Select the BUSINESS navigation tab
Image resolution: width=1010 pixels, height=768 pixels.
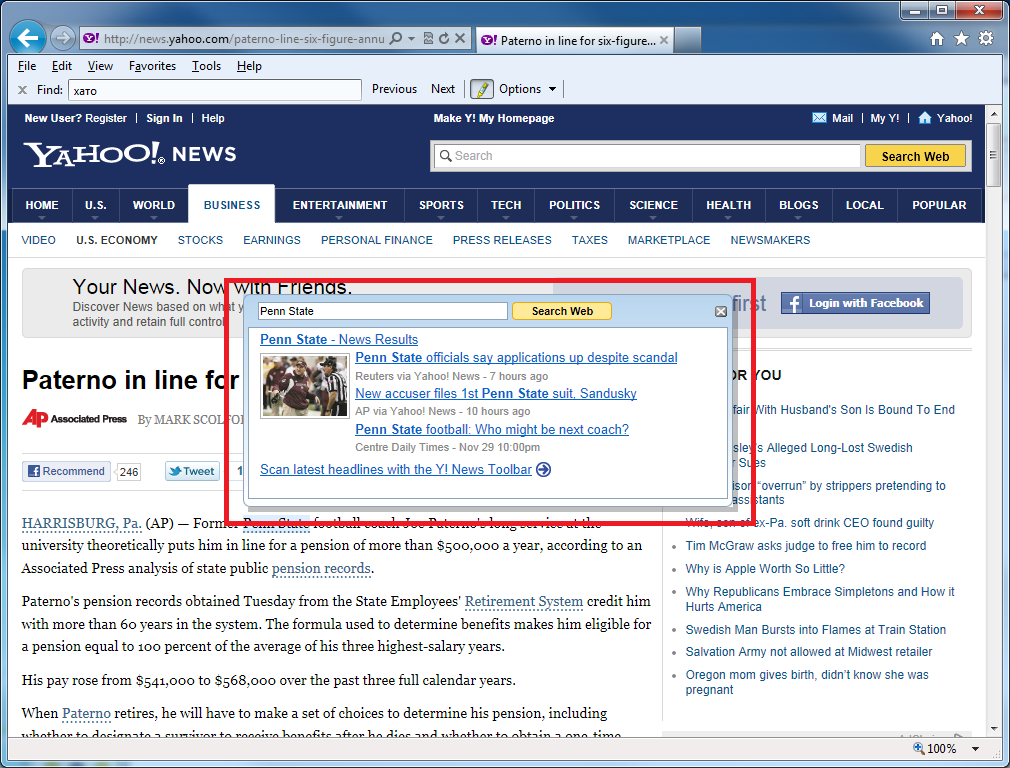tap(232, 205)
